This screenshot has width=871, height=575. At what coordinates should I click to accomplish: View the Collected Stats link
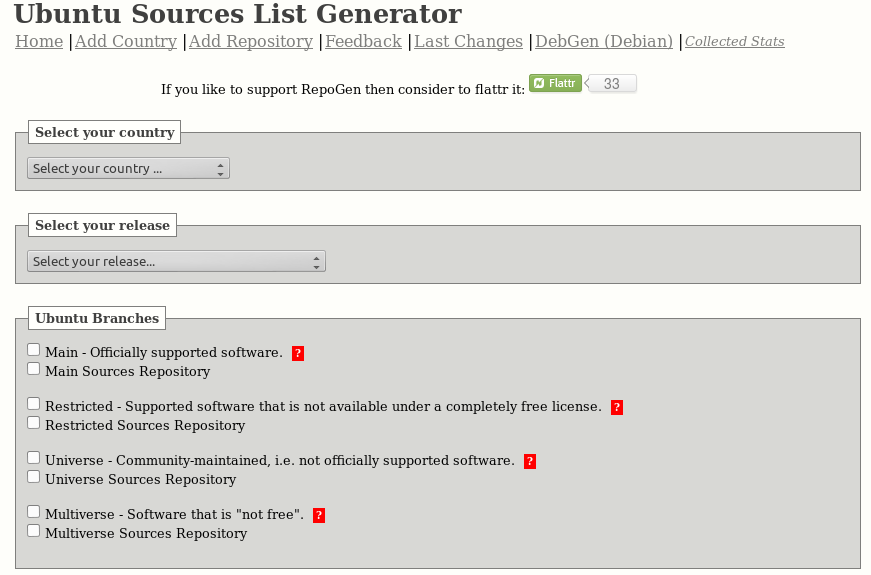coord(734,42)
